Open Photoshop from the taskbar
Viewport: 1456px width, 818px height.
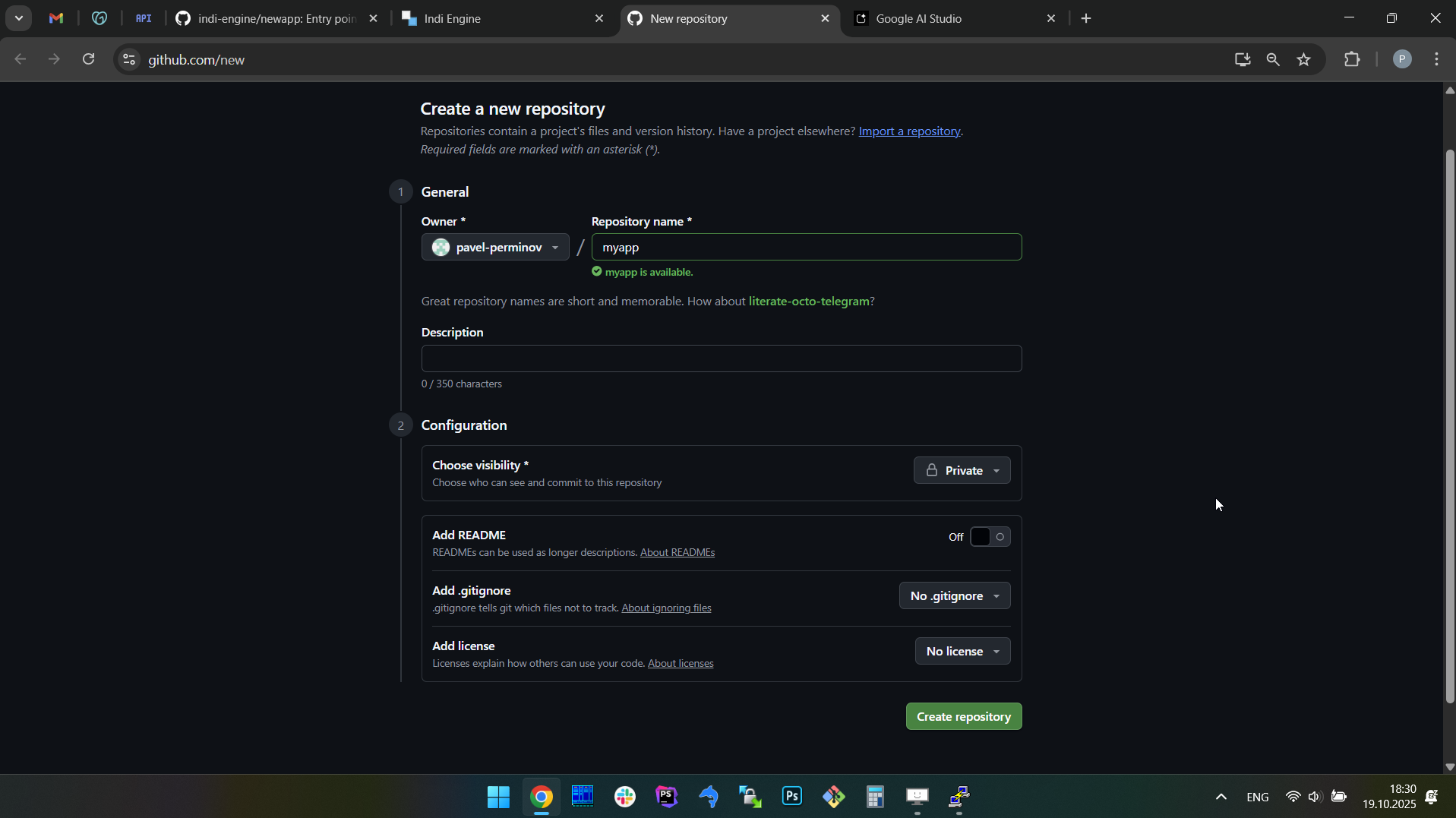coord(791,796)
